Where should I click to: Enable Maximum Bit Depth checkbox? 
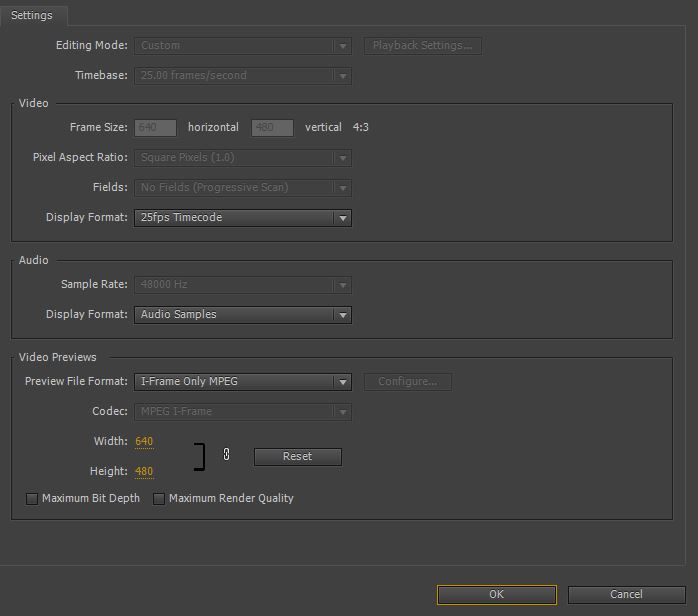click(x=32, y=498)
